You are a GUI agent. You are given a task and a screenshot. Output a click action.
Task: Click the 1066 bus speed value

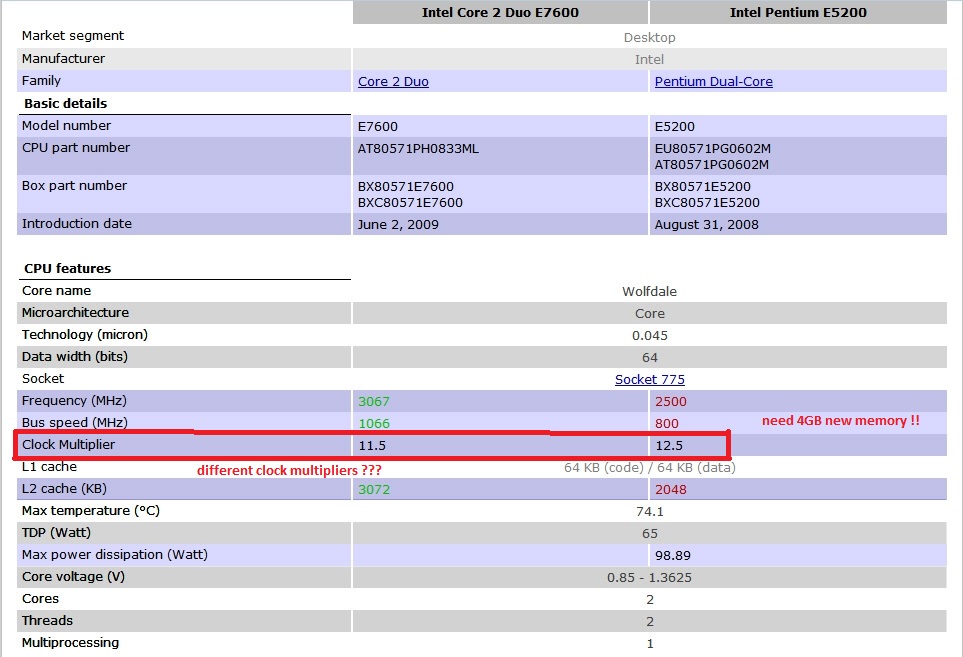click(374, 424)
